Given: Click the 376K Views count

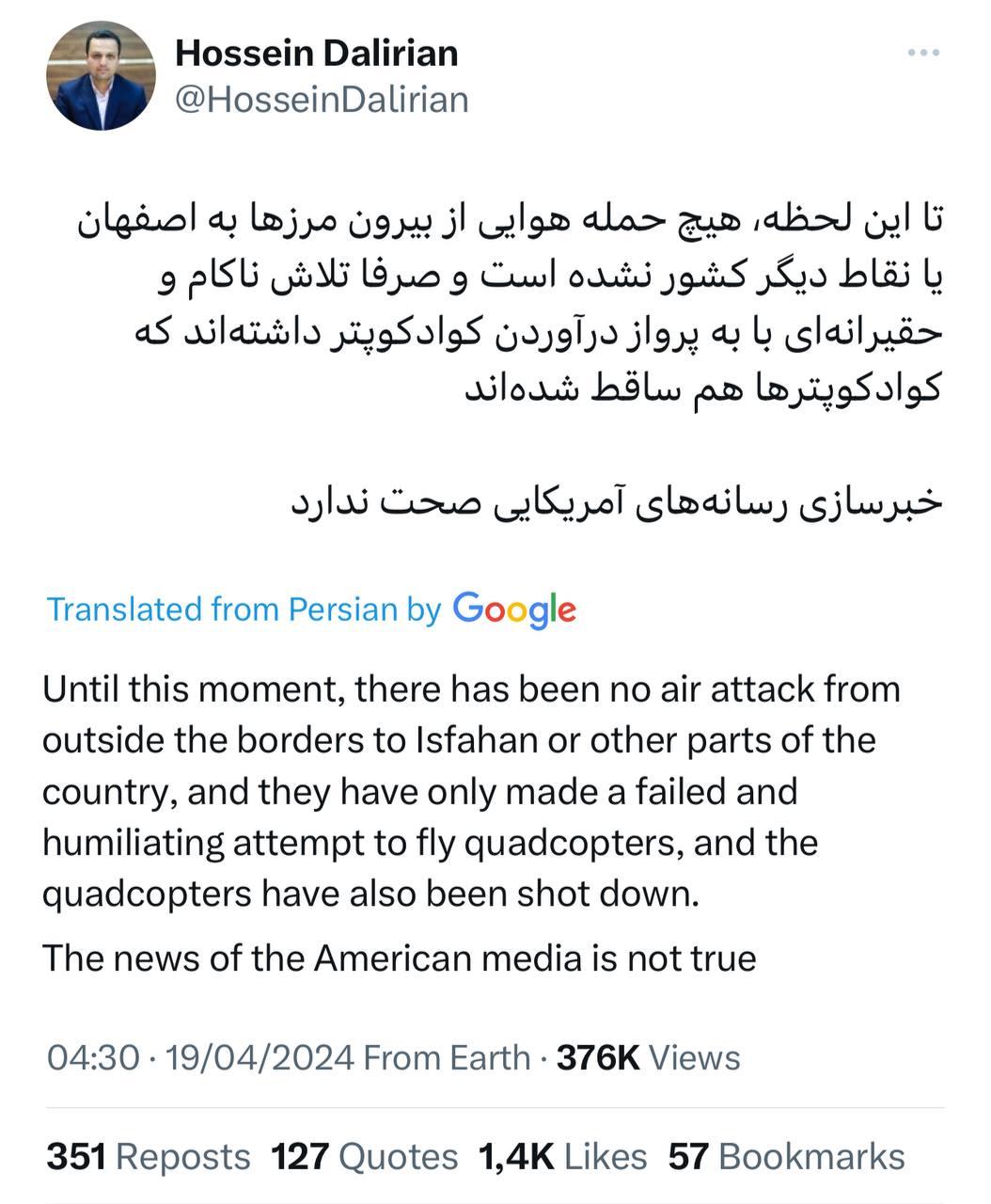Looking at the screenshot, I should (649, 1058).
